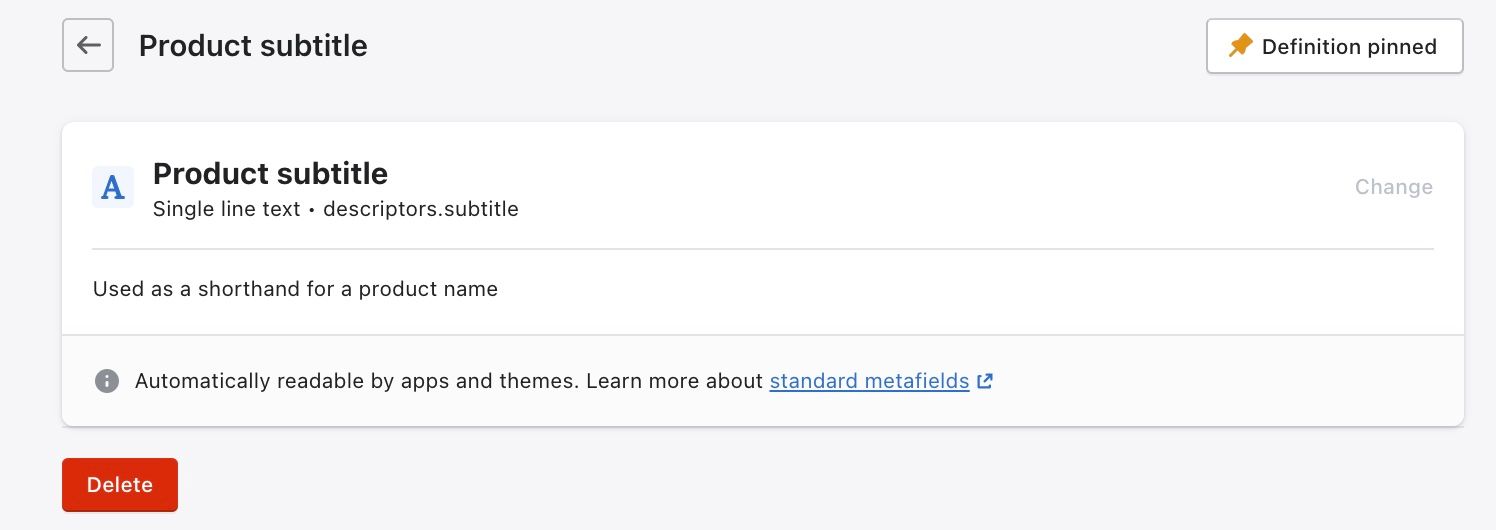The width and height of the screenshot is (1496, 530).
Task: Click the external link icon after standard metafields
Action: click(985, 381)
